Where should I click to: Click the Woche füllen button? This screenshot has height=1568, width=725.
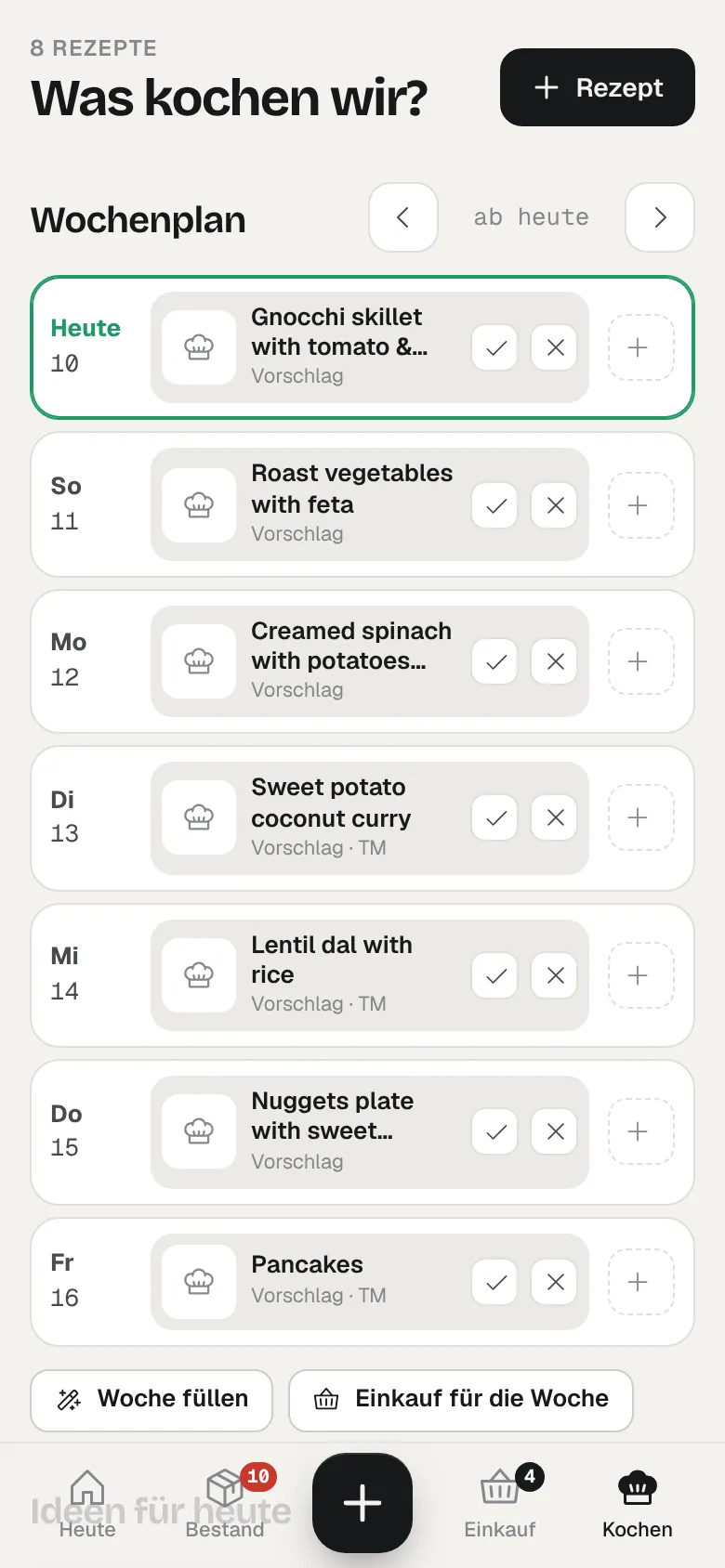(x=152, y=1400)
